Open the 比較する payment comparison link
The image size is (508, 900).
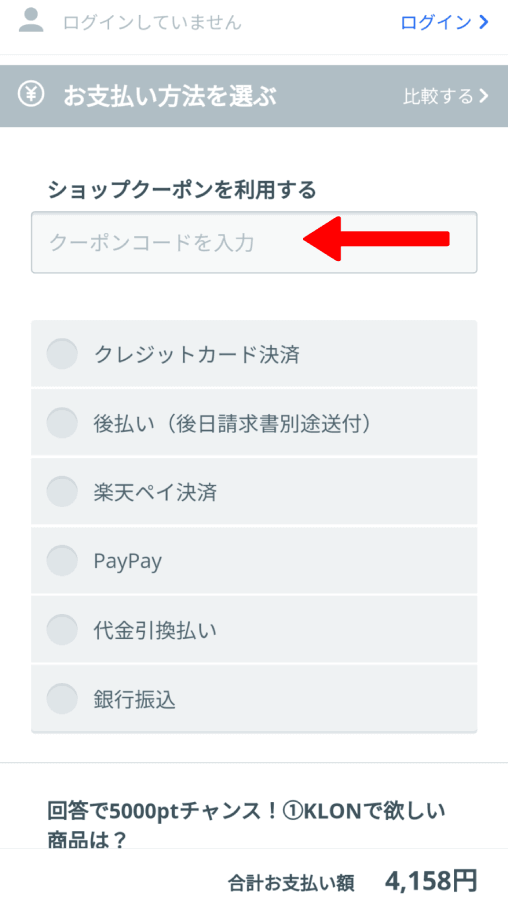[446, 95]
